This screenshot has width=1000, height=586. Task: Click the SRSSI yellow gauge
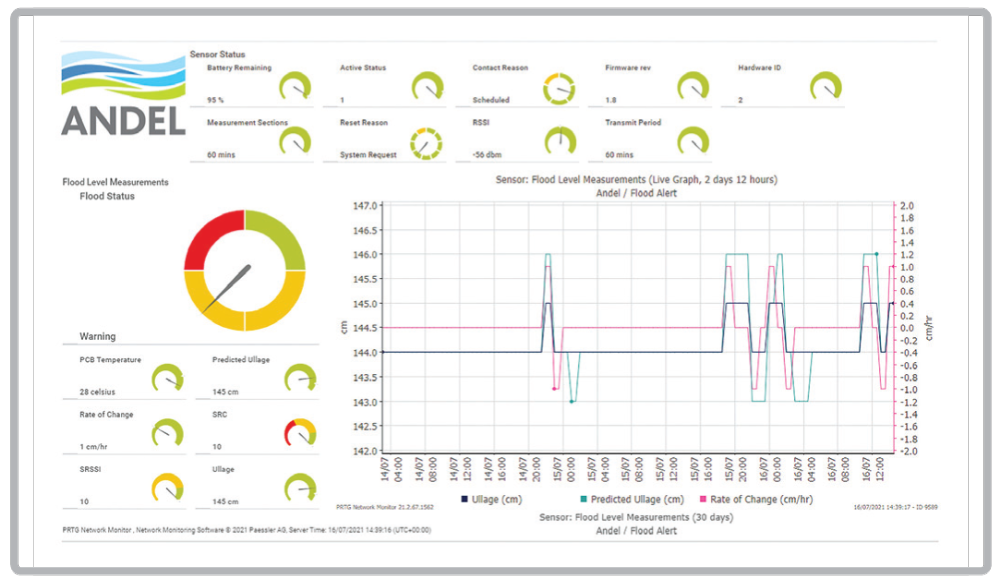coord(167,488)
